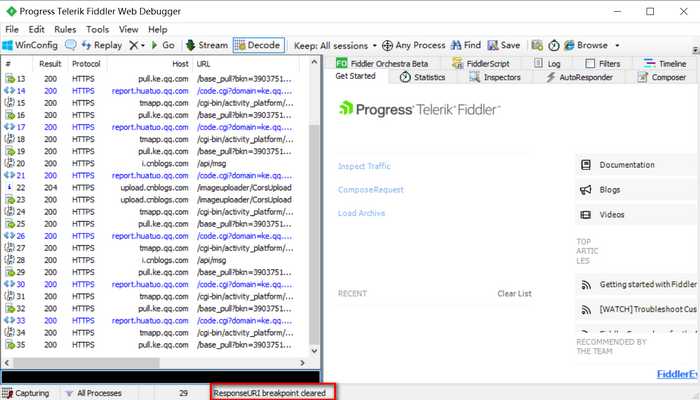Click the Any Process target icon

tap(387, 45)
